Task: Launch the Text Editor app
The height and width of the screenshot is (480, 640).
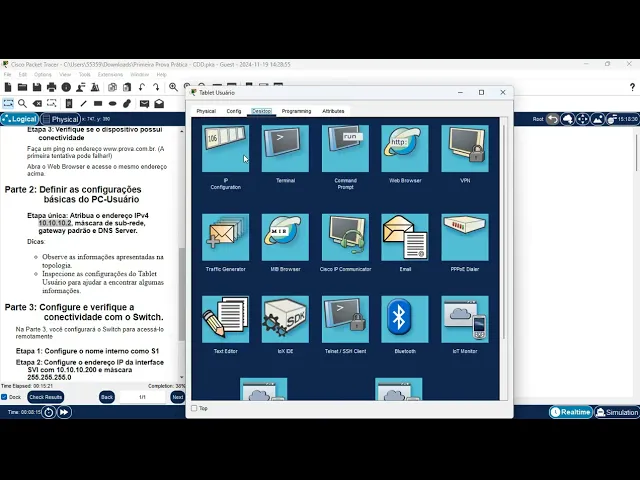Action: coord(225,319)
